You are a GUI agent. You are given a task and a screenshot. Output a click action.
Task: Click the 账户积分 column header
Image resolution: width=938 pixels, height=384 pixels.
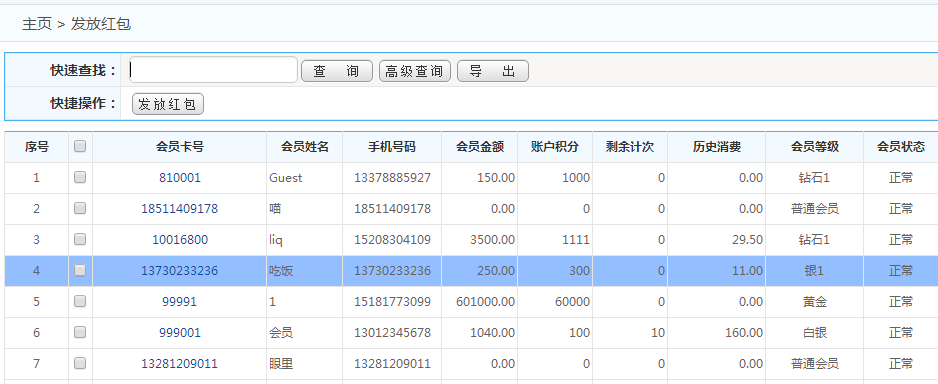click(x=555, y=147)
